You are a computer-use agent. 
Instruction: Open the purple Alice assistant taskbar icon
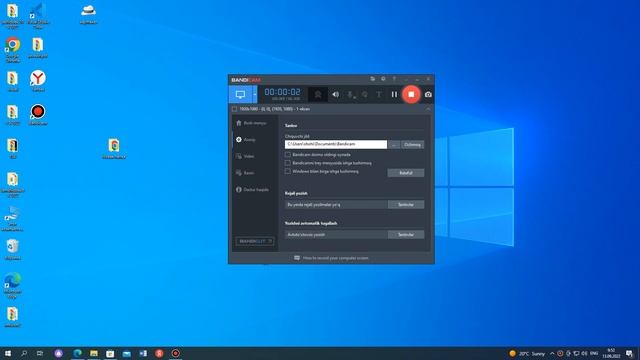pos(59,353)
